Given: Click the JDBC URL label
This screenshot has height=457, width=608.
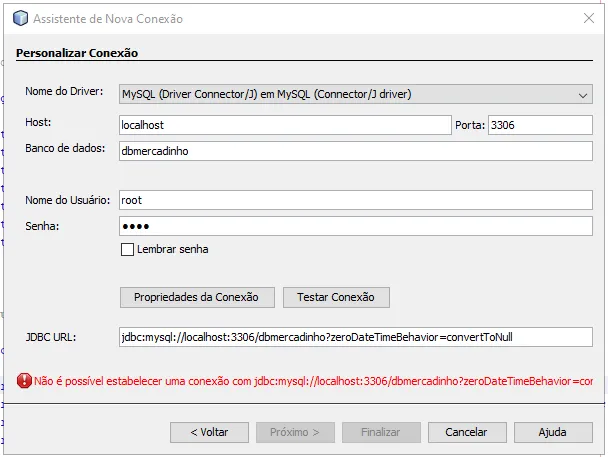Looking at the screenshot, I should (51, 337).
